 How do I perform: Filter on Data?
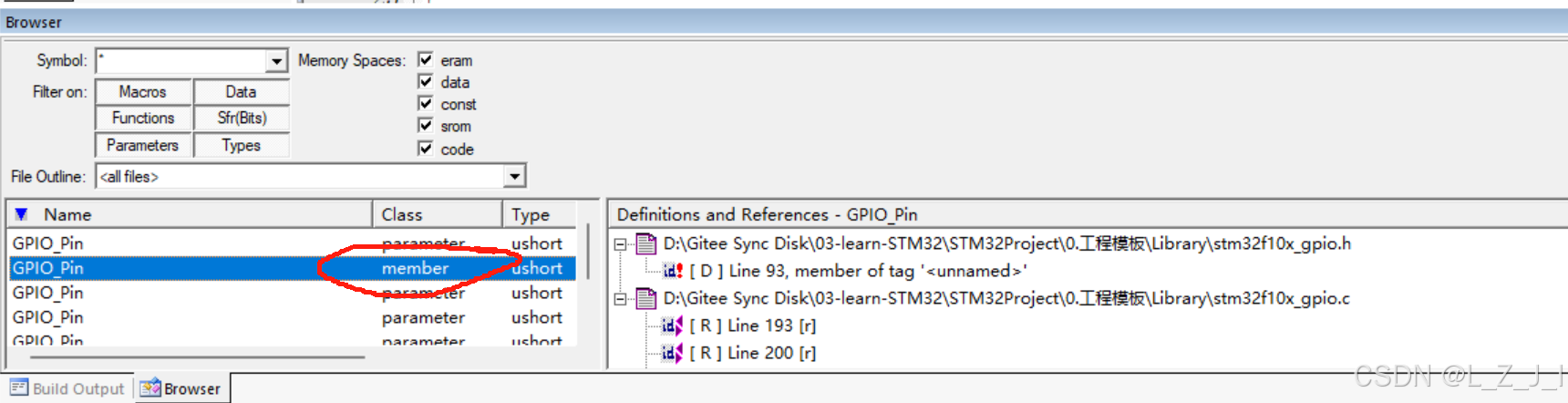(x=242, y=92)
